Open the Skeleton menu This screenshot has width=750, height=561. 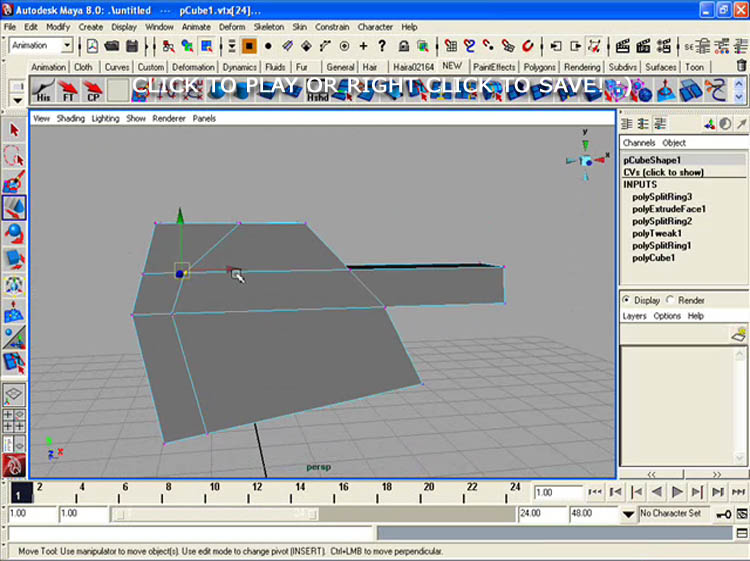[x=268, y=27]
